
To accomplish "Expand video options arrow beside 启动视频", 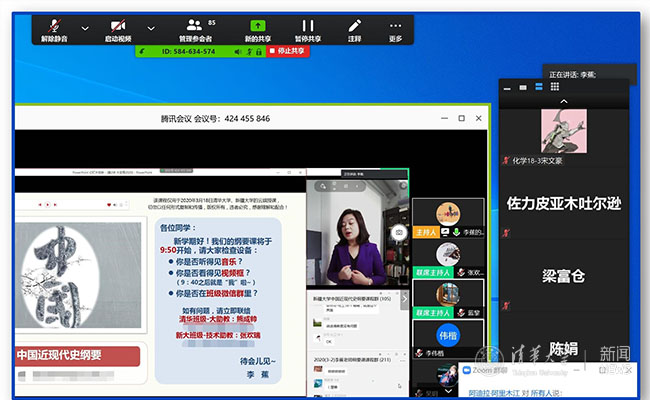I will coord(151,28).
